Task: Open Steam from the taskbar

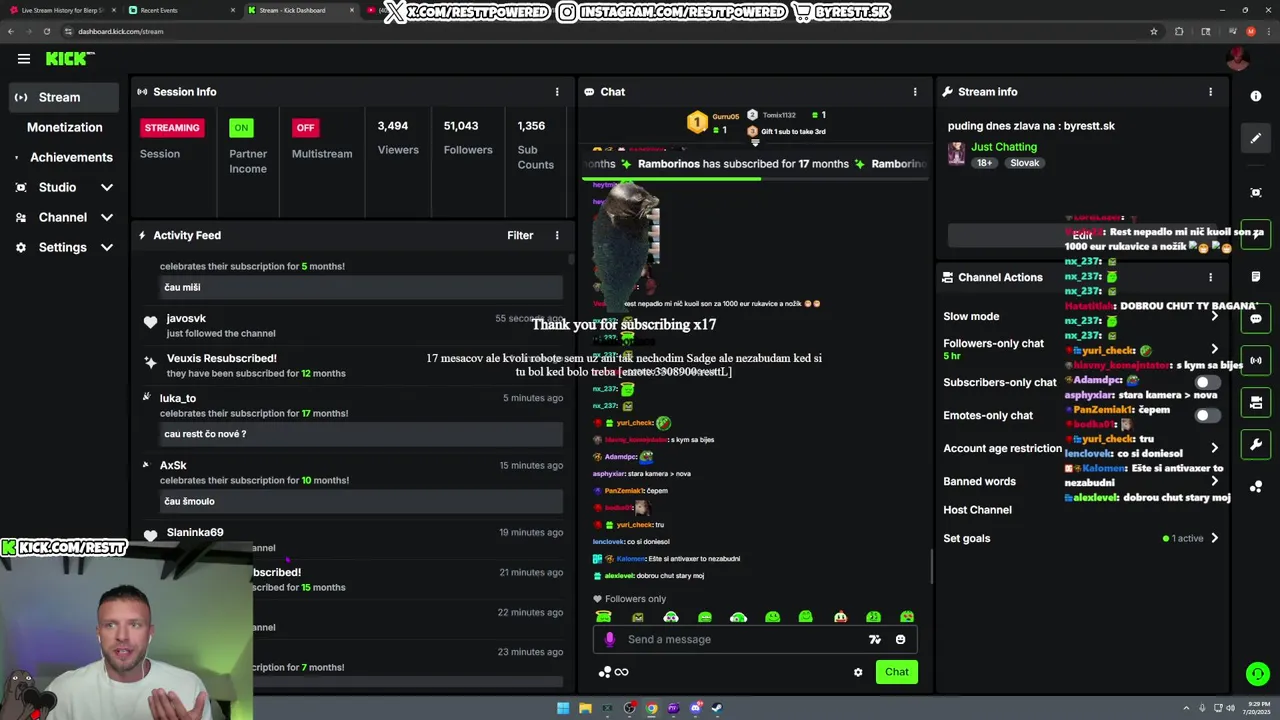Action: click(717, 708)
